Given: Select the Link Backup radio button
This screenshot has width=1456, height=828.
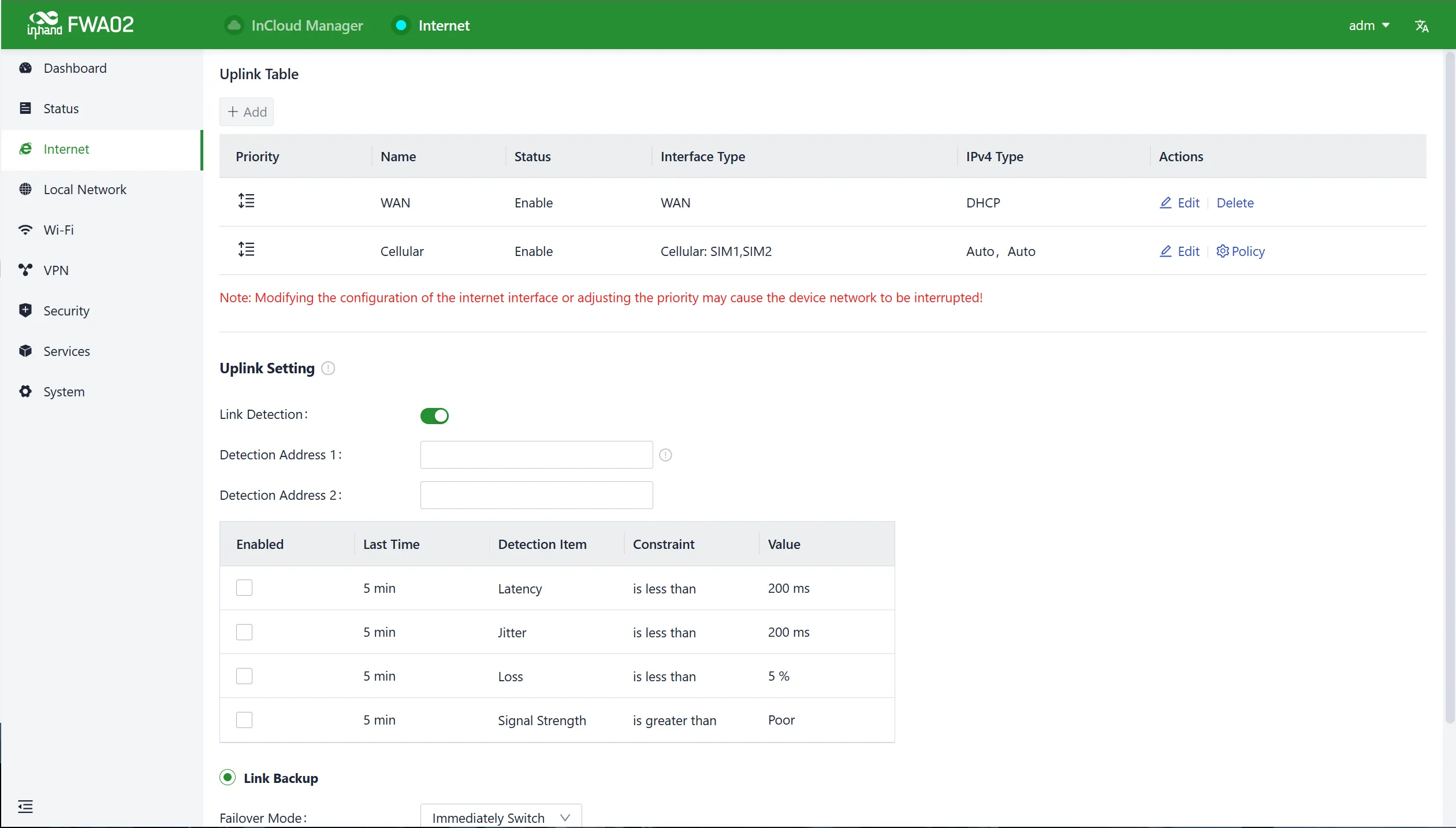Looking at the screenshot, I should [x=228, y=777].
